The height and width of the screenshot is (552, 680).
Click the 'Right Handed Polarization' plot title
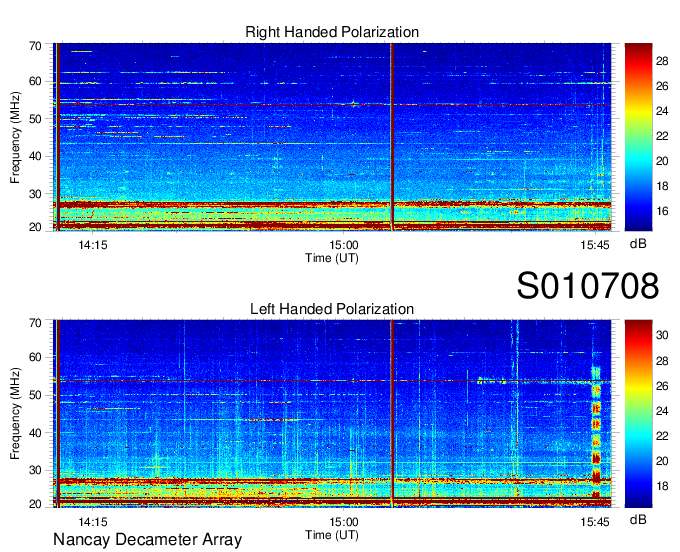(332, 32)
